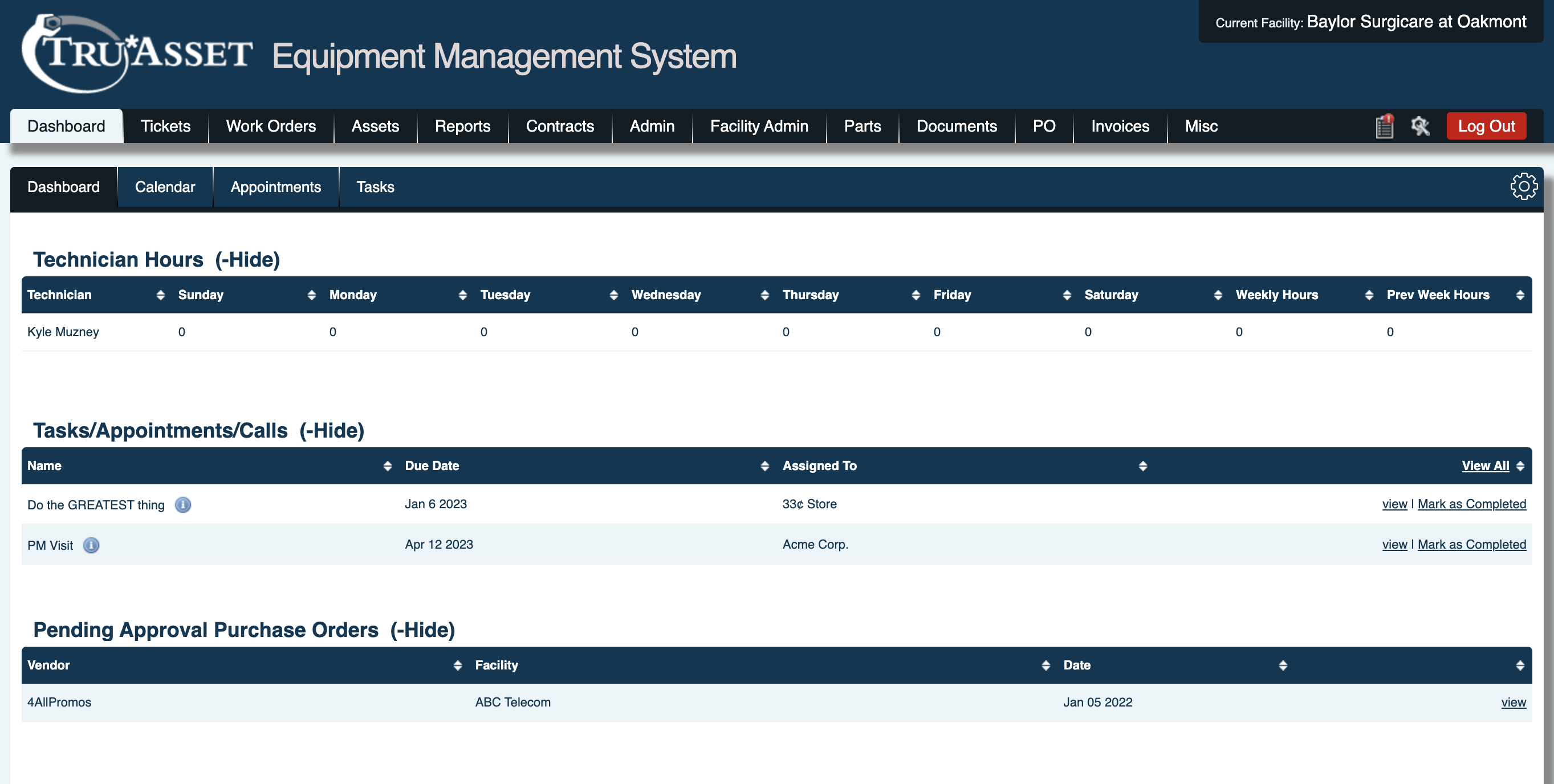
Task: Click the Apr 12 2023 due date
Action: 439,545
